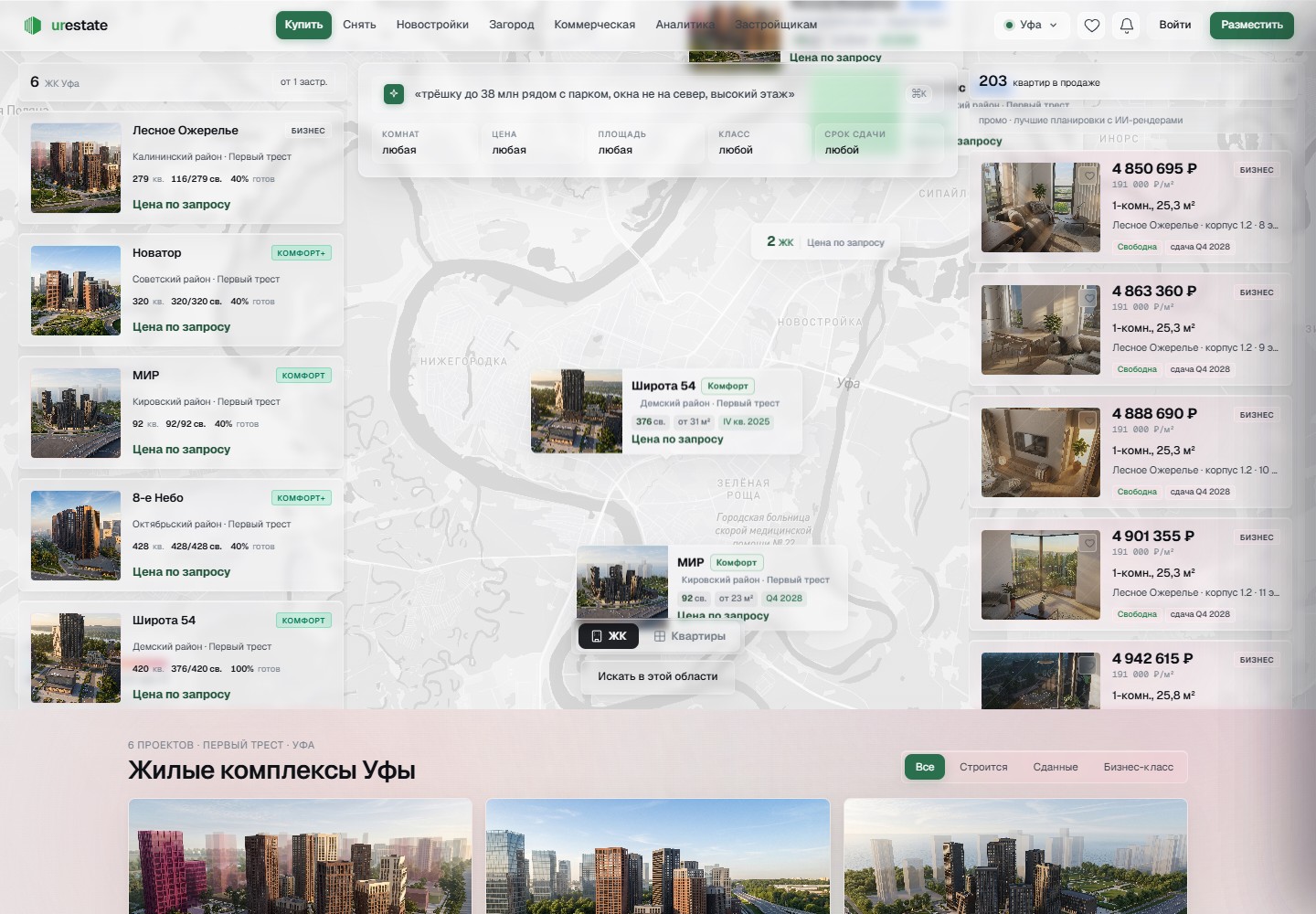1316x914 pixels.
Task: Favorite the 4 850 695 ₽ apartment
Action: (1088, 175)
